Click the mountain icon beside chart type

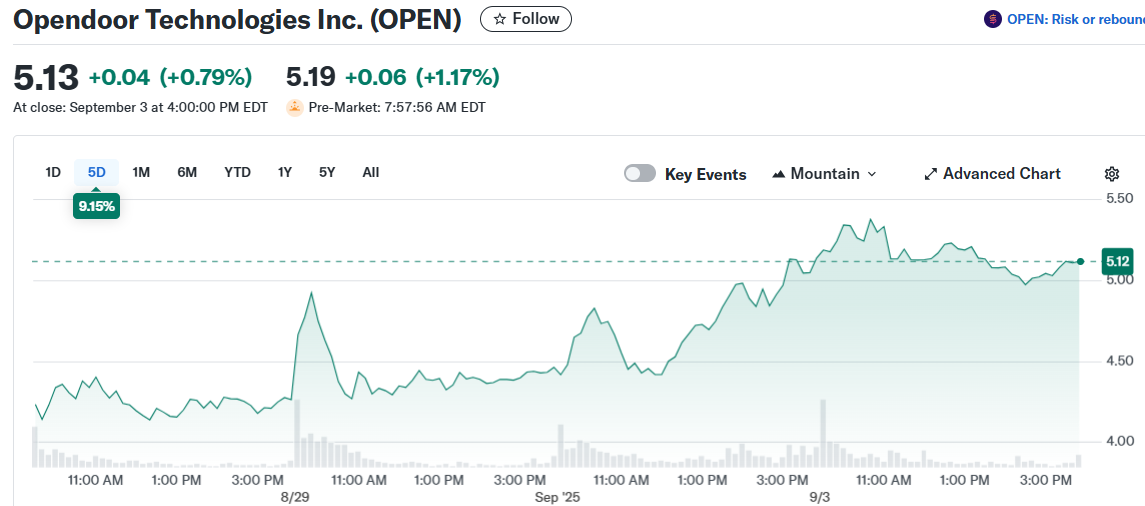point(778,174)
